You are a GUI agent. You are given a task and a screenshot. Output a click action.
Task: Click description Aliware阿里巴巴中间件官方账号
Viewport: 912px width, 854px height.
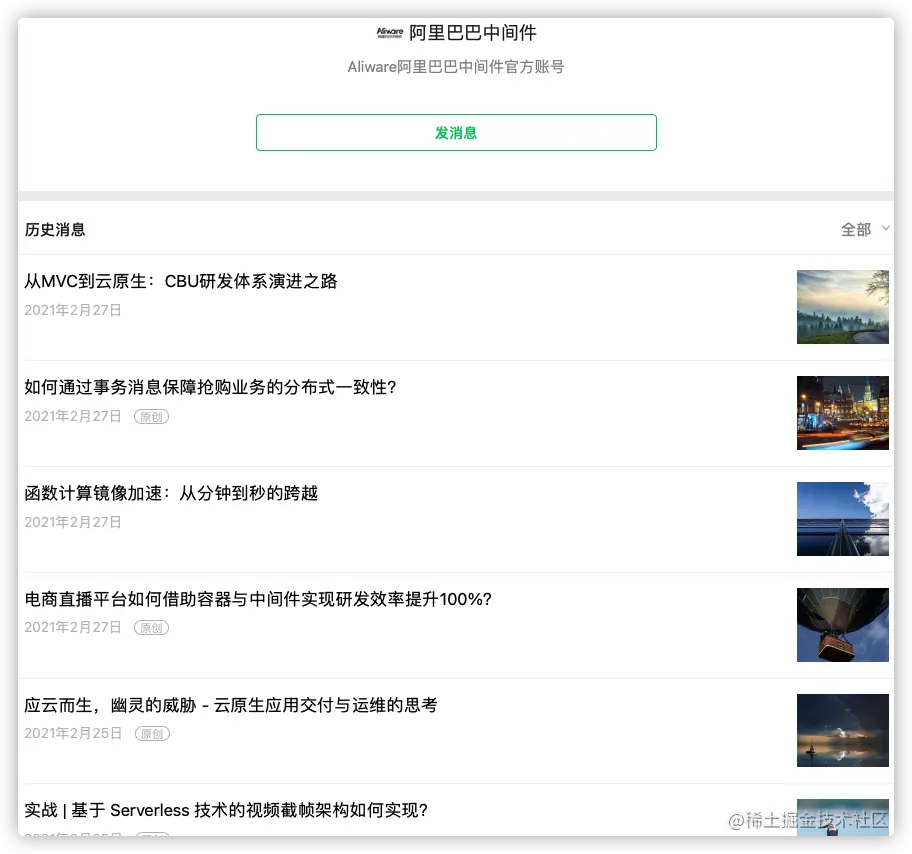pos(456,67)
